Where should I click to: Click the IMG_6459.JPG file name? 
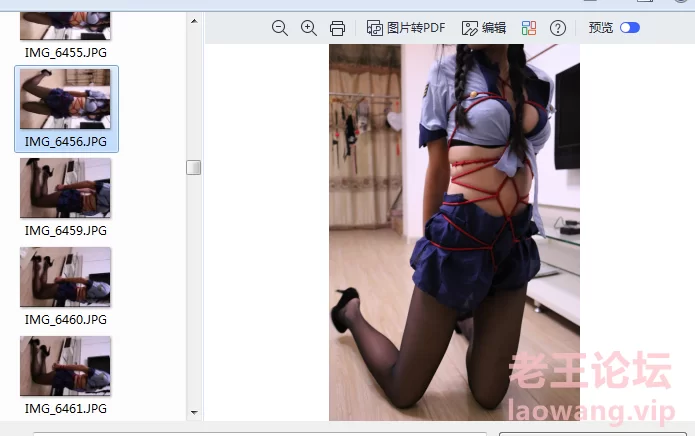point(66,231)
